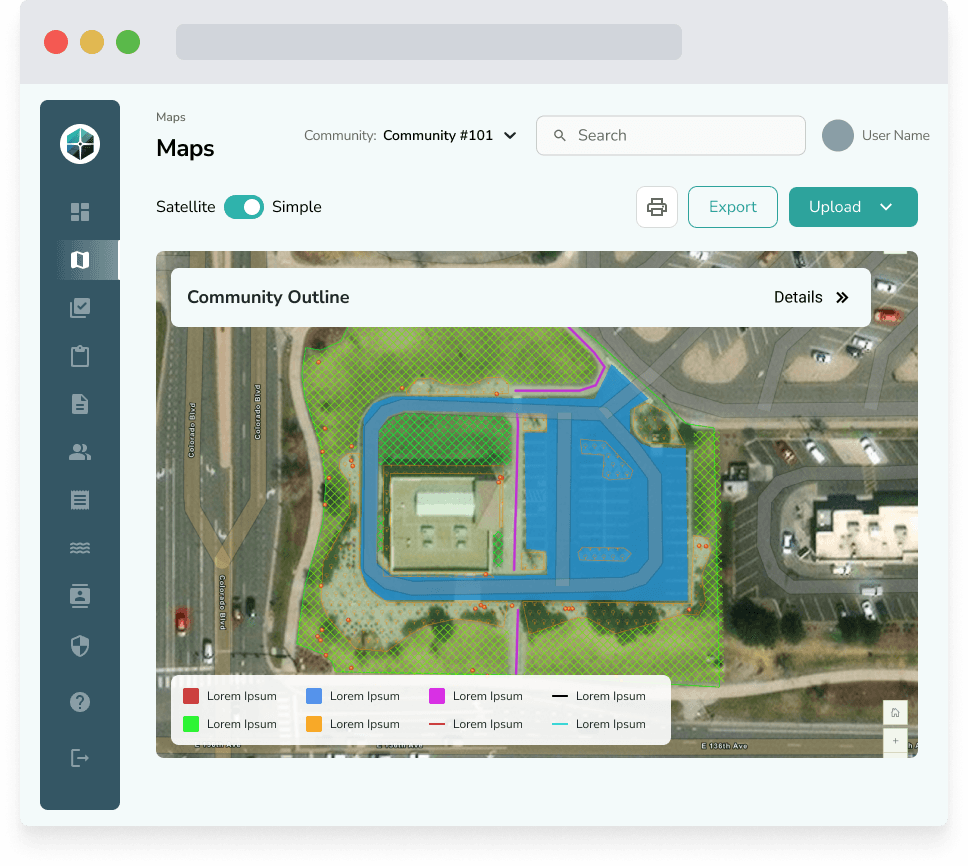Image resolution: width=968 pixels, height=866 pixels.
Task: Open the Community #101 dropdown
Action: pyautogui.click(x=449, y=136)
